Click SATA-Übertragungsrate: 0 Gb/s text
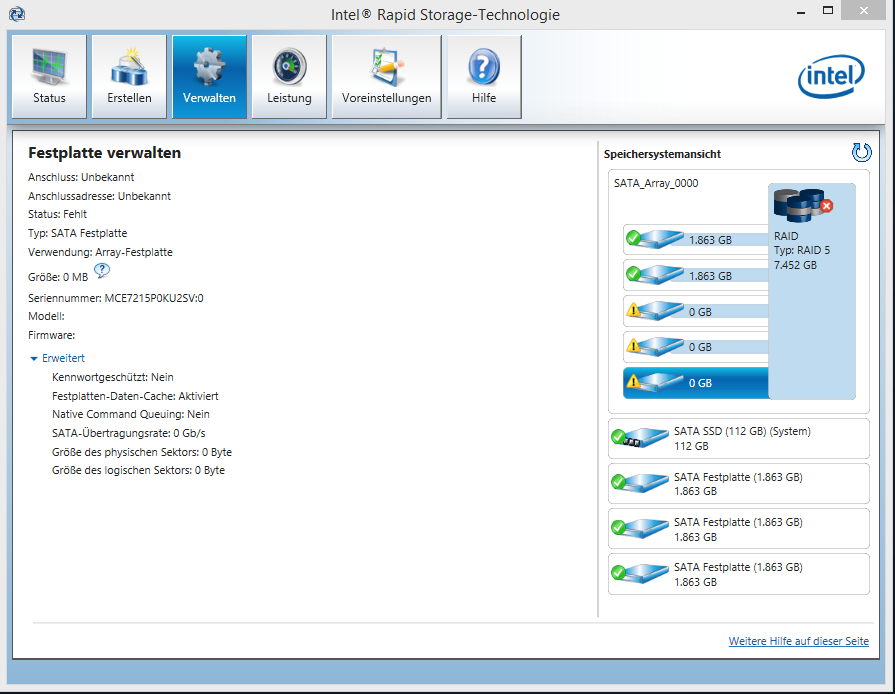The width and height of the screenshot is (895, 694). pos(128,433)
